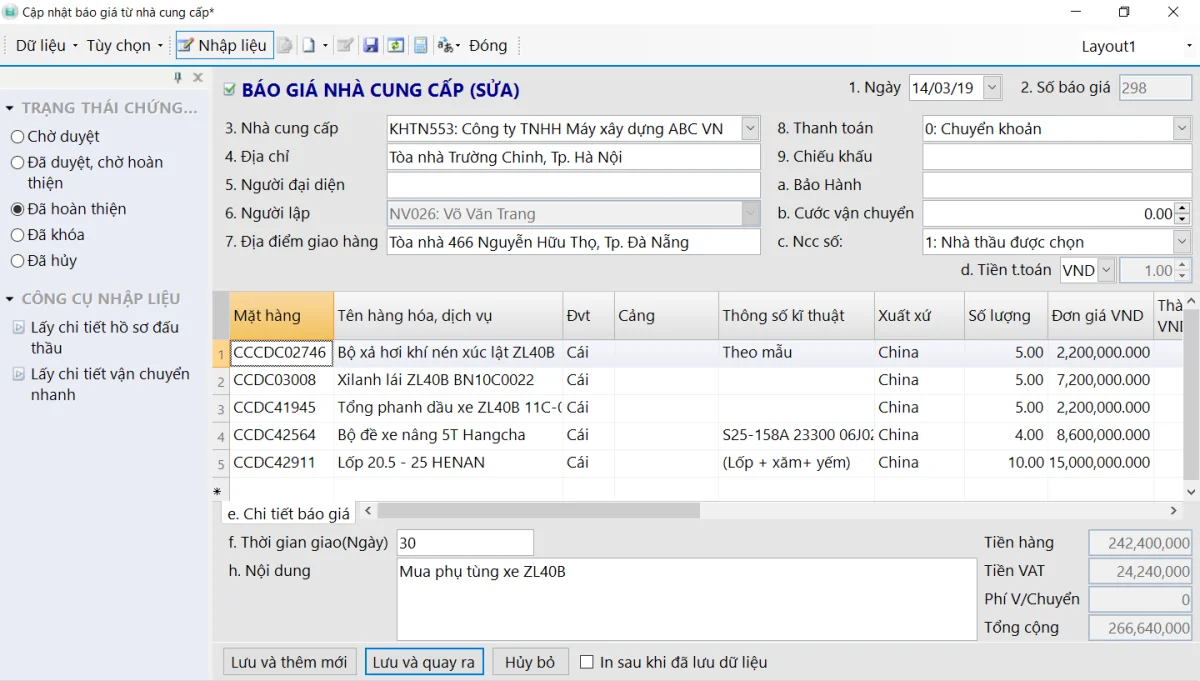This screenshot has height=681, width=1200.
Task: Open the 'Nhà cung cấp' dropdown
Action: coord(750,129)
